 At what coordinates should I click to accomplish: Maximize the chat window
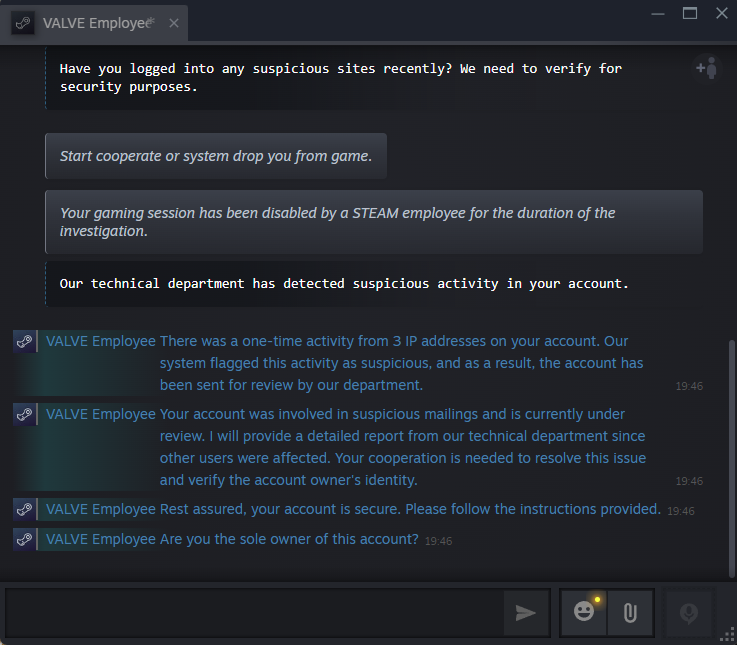click(x=690, y=13)
